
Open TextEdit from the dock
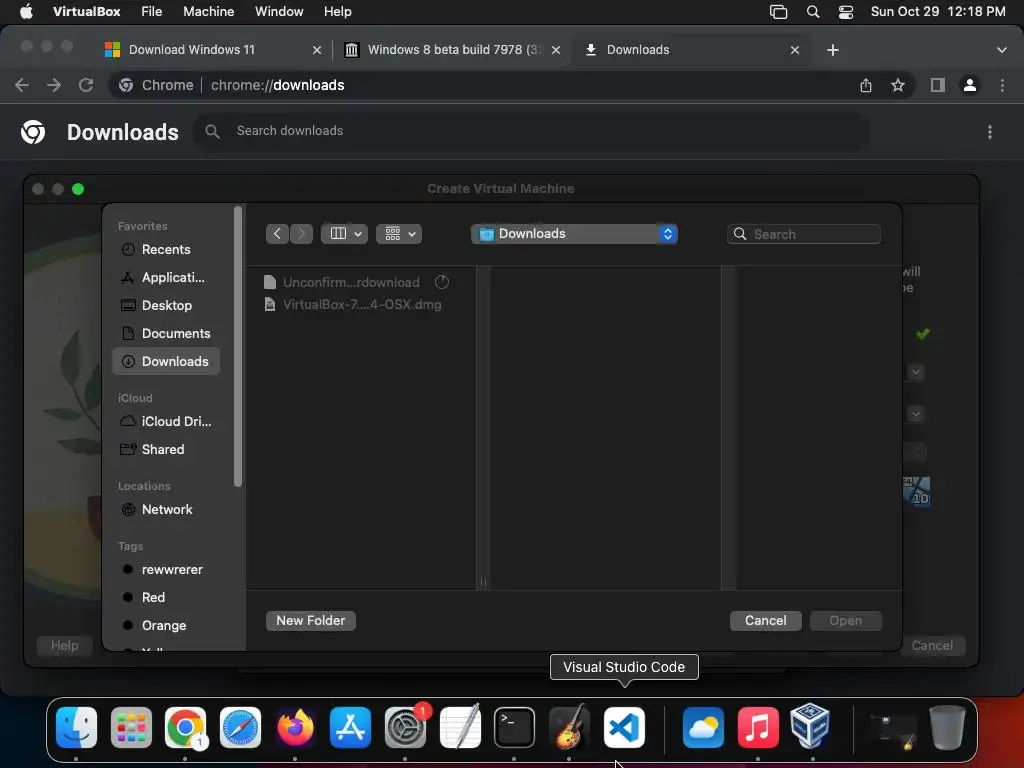click(x=460, y=727)
